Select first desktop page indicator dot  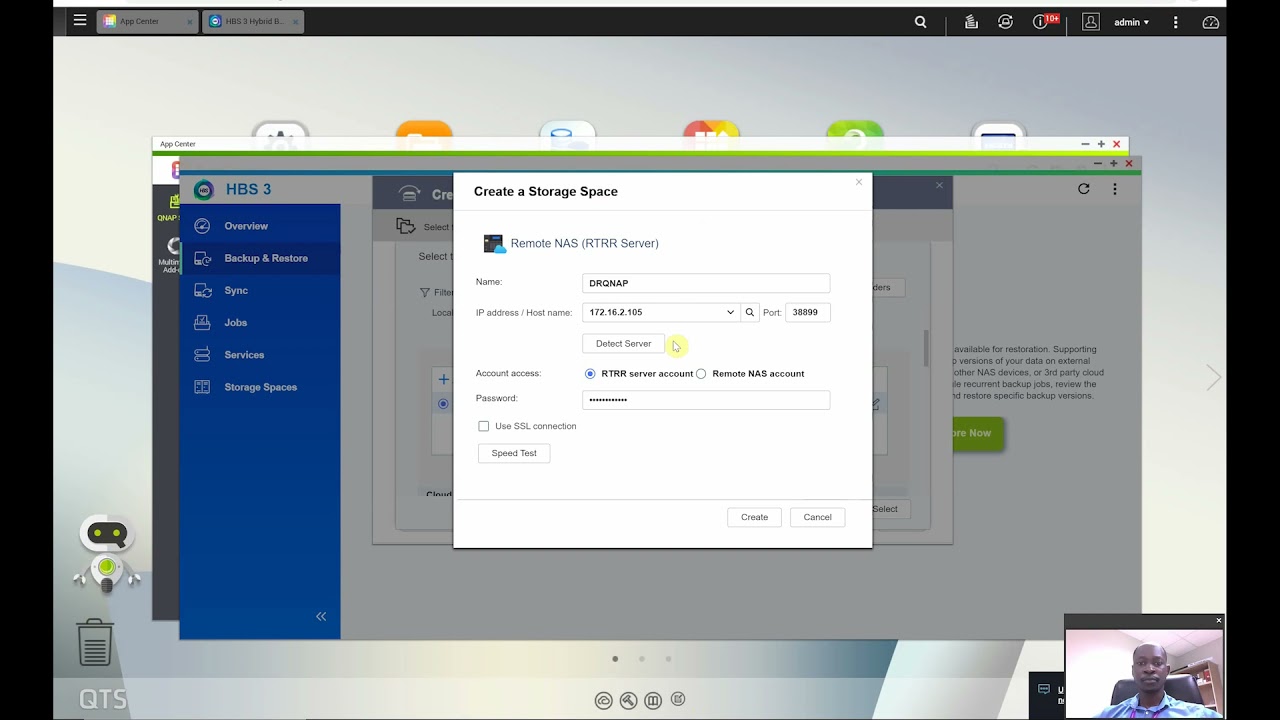coord(615,659)
